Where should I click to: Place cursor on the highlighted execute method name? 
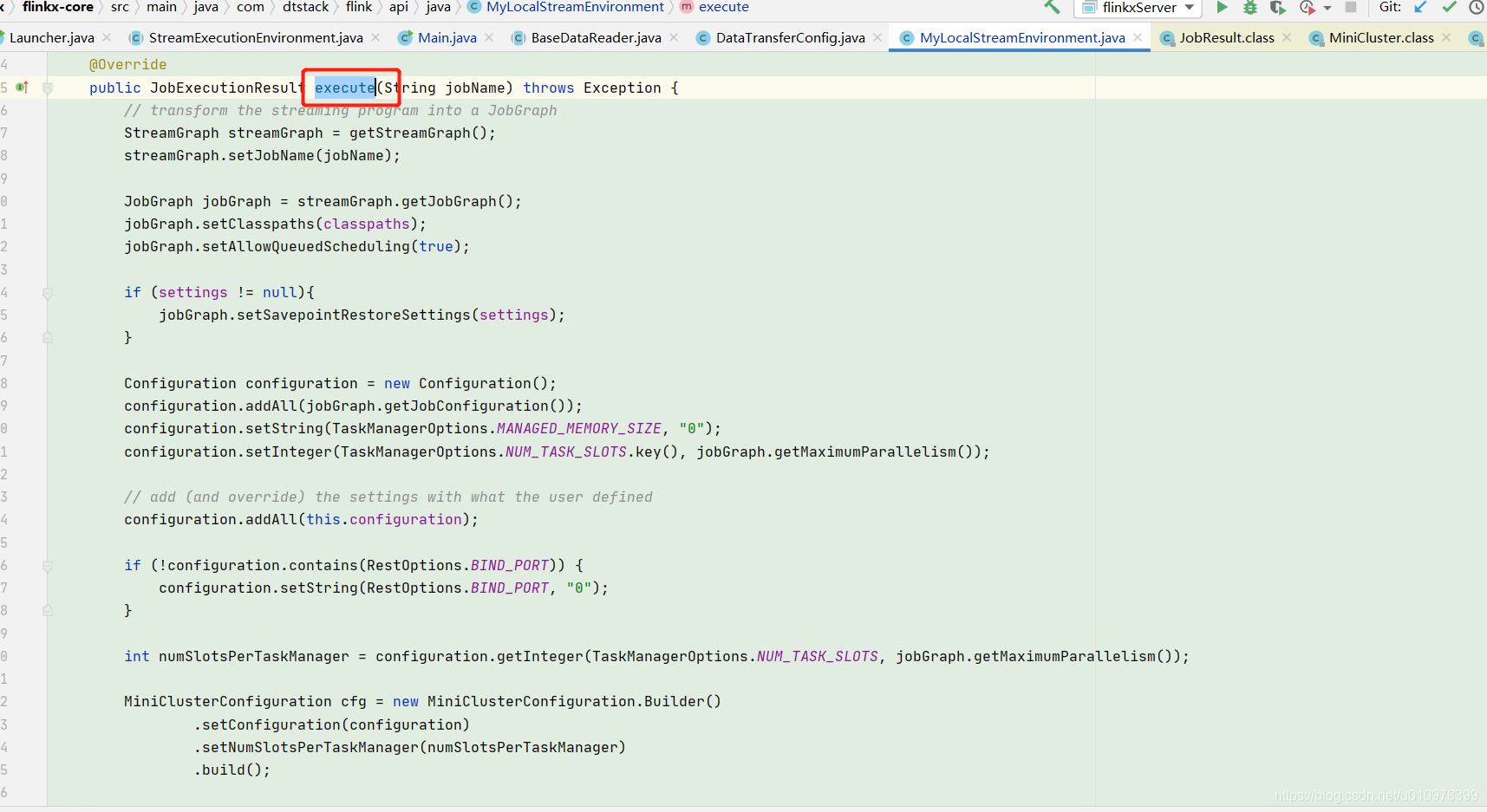point(344,88)
